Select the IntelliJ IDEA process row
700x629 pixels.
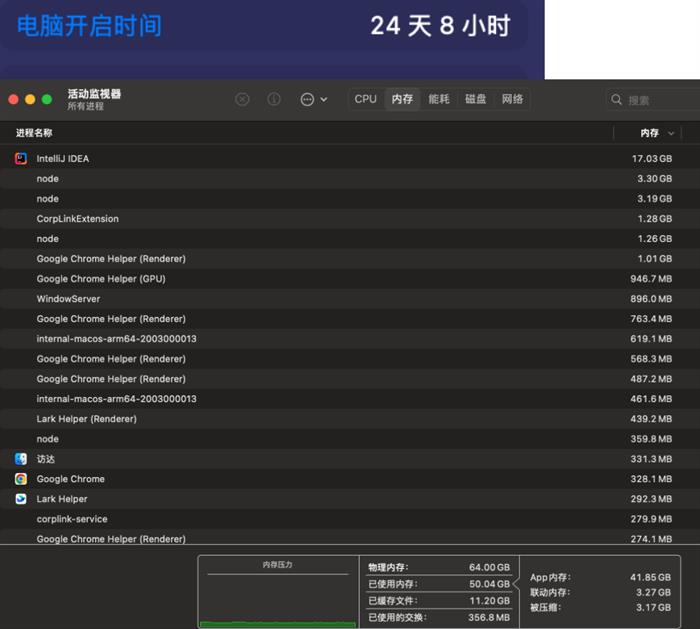pos(350,158)
